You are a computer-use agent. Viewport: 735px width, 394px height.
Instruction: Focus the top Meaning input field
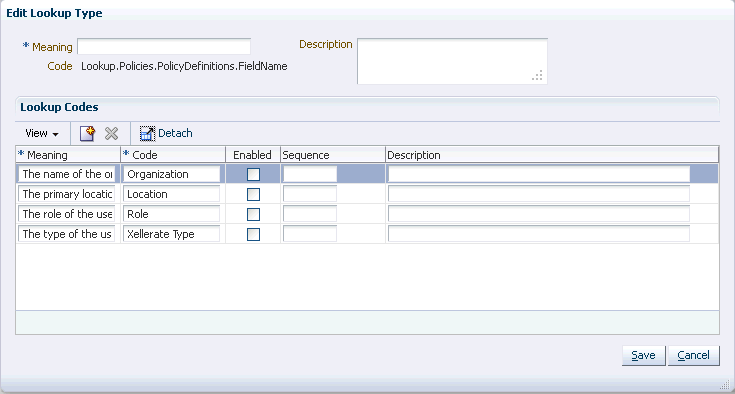(164, 47)
